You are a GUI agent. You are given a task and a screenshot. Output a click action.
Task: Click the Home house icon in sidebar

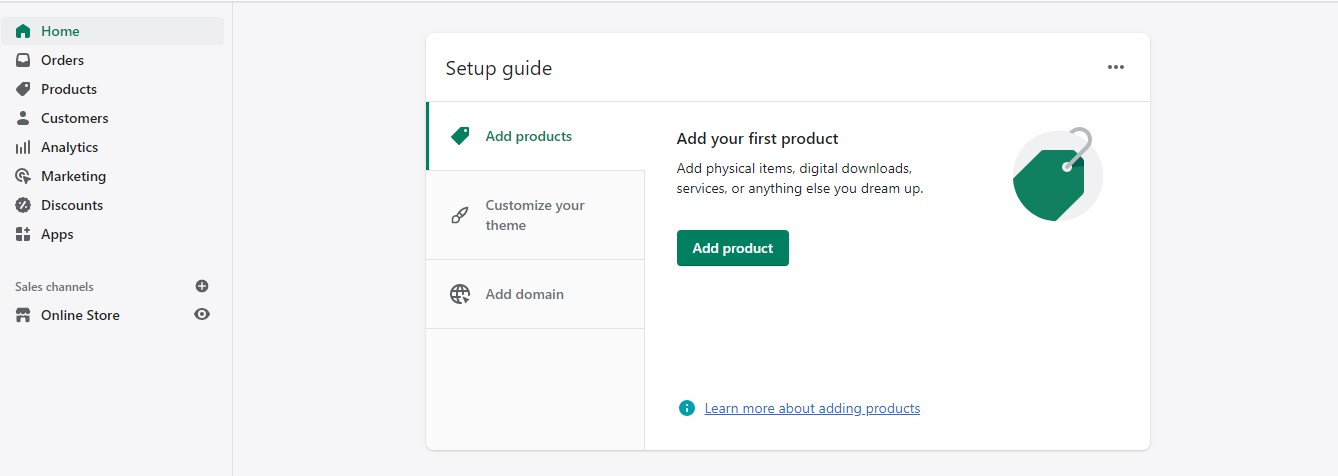[23, 31]
